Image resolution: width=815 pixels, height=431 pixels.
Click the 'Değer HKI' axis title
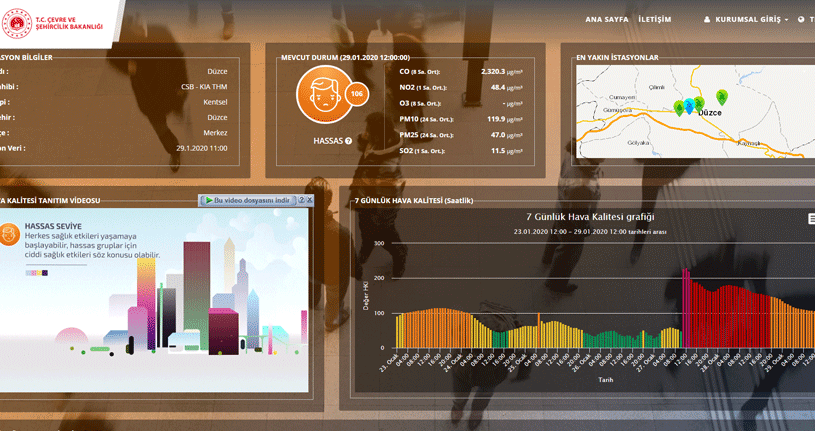coord(366,296)
